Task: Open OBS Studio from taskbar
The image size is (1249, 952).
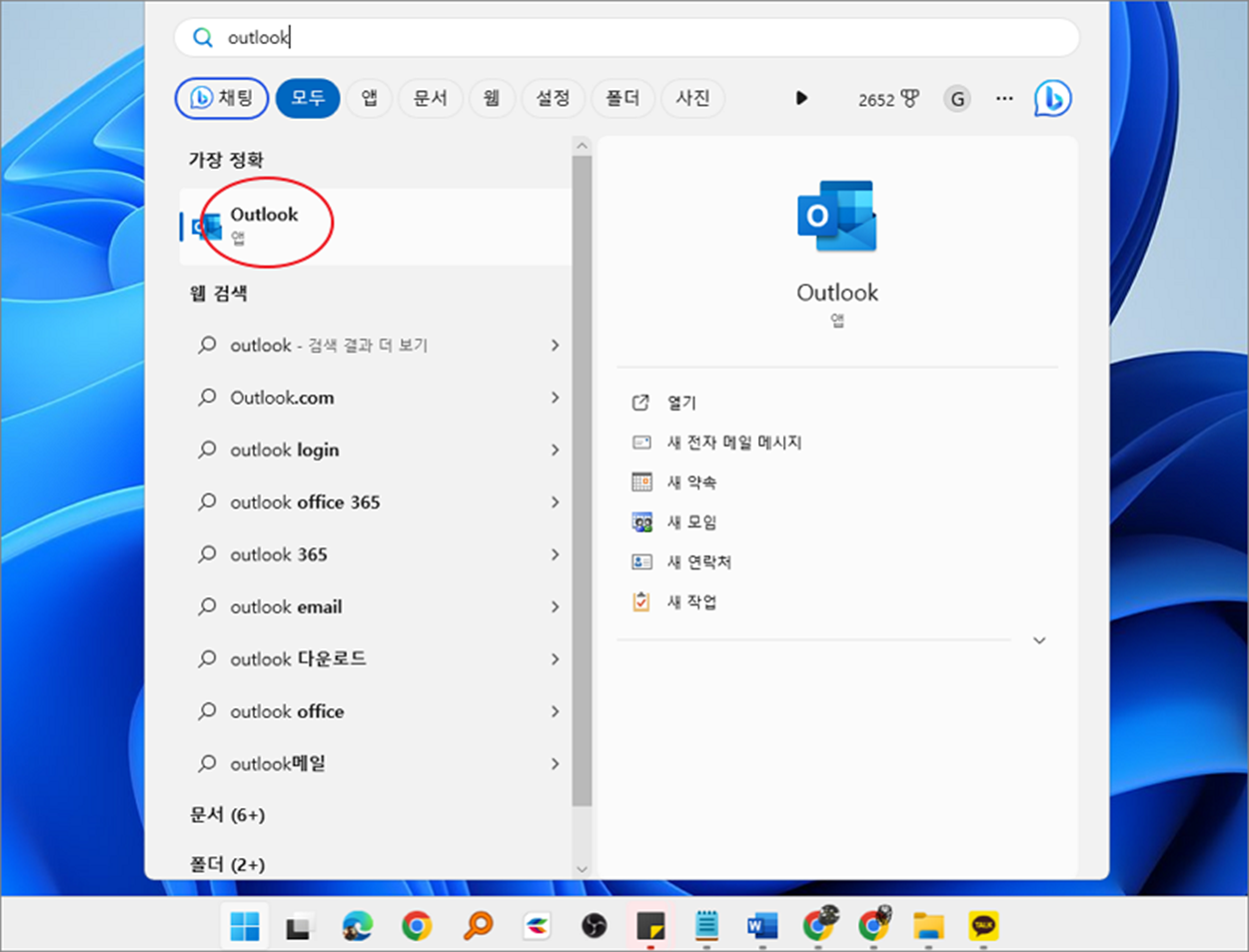Action: click(x=595, y=927)
